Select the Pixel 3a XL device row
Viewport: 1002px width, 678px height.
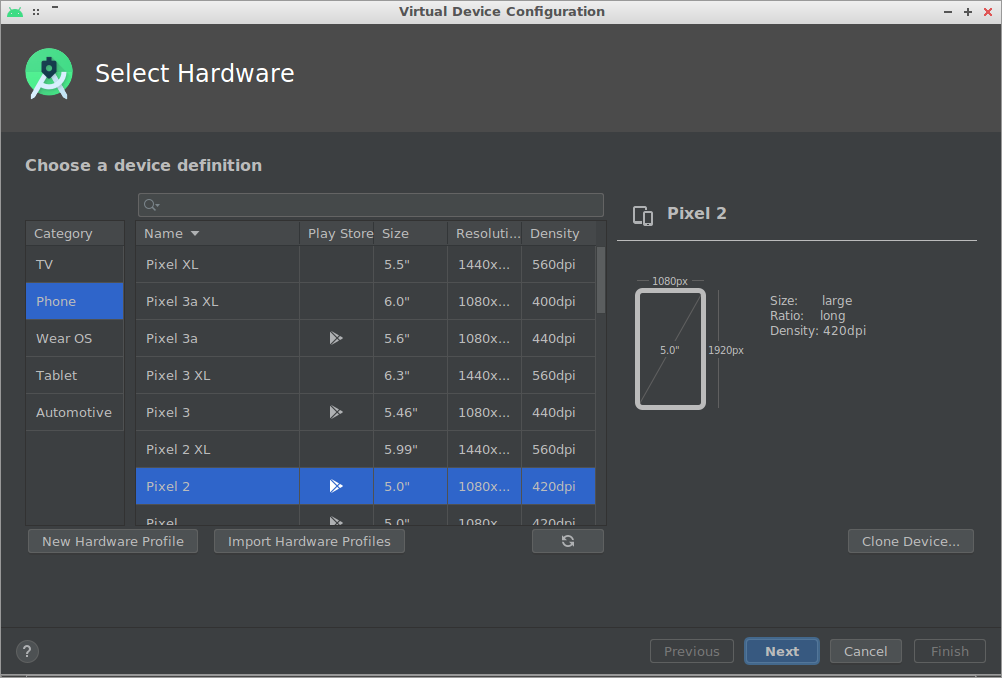coord(366,301)
